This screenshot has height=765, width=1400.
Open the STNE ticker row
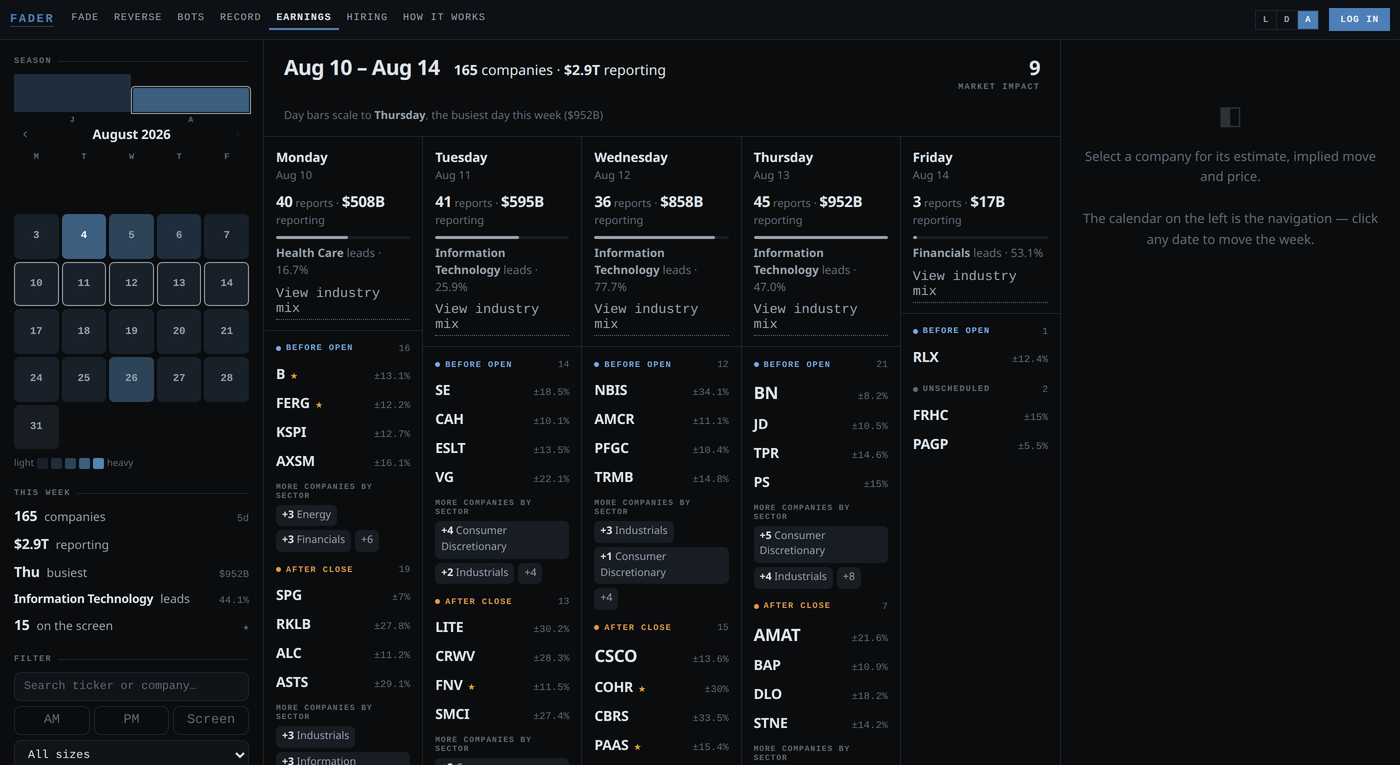pyautogui.click(x=820, y=724)
